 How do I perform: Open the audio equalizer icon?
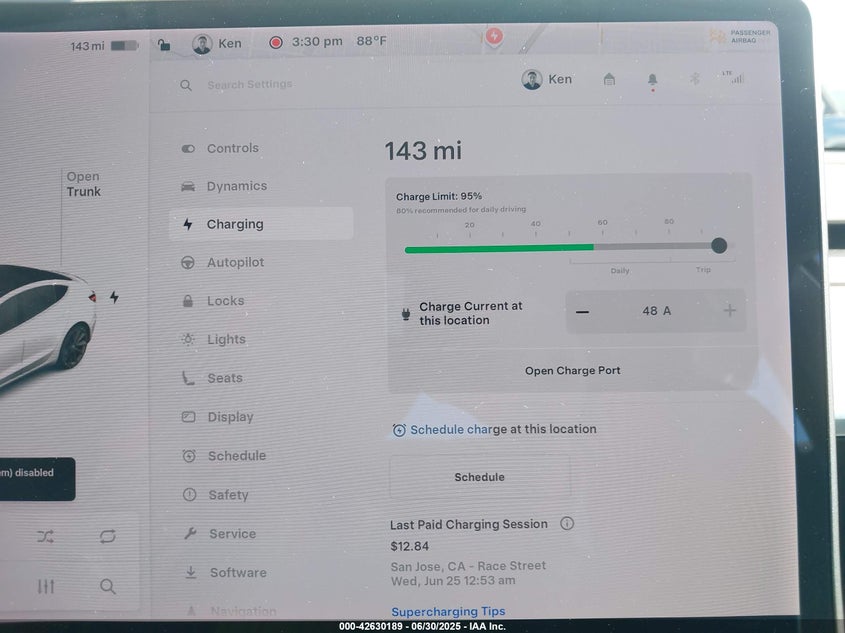pyautogui.click(x=46, y=587)
